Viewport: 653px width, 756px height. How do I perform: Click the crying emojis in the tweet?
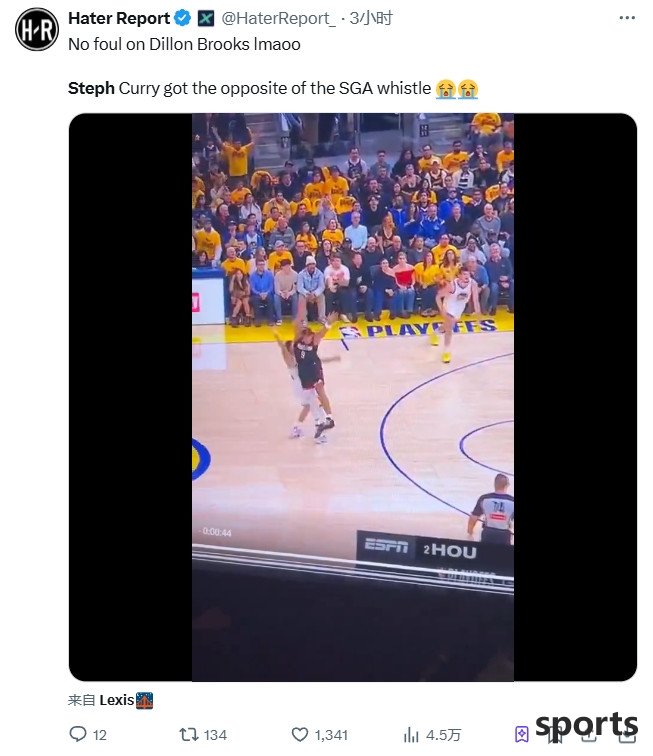456,89
